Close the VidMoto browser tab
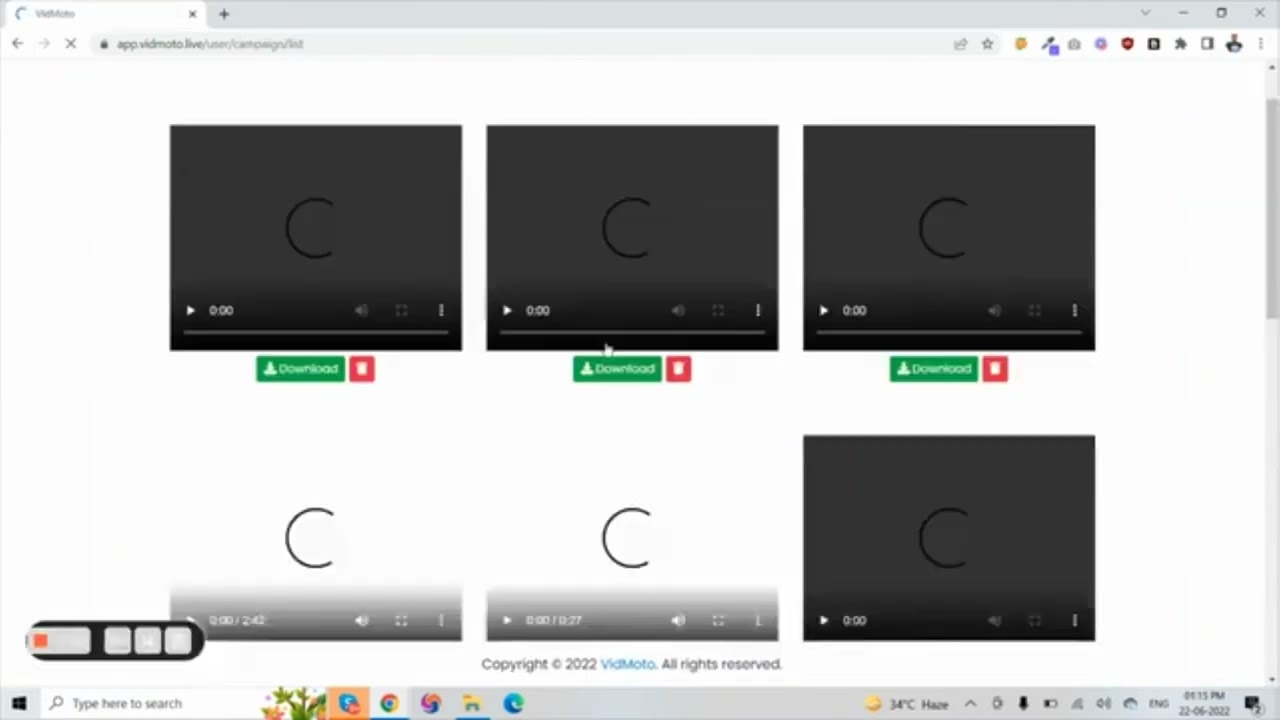 pos(193,14)
